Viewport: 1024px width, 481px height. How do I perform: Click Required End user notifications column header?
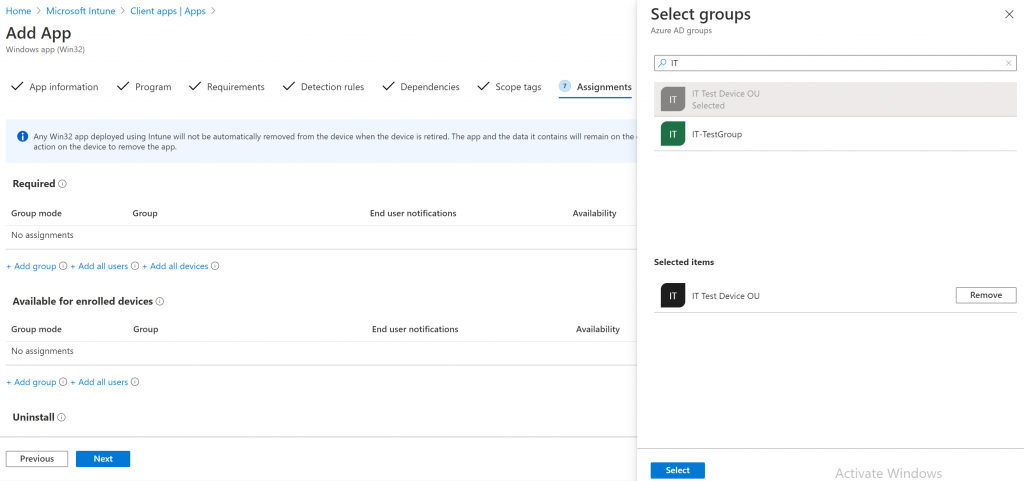(x=413, y=213)
